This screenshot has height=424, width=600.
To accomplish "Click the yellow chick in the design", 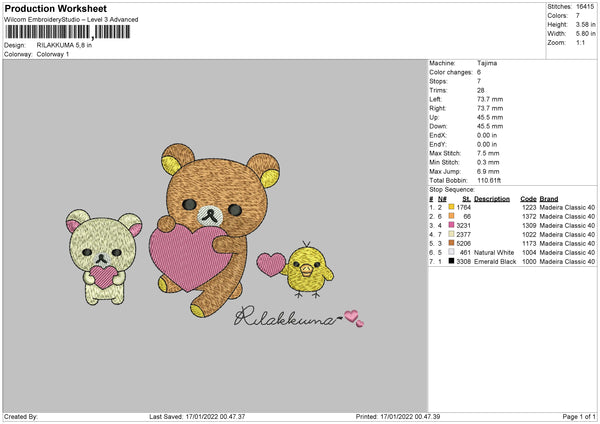I will click(x=307, y=270).
